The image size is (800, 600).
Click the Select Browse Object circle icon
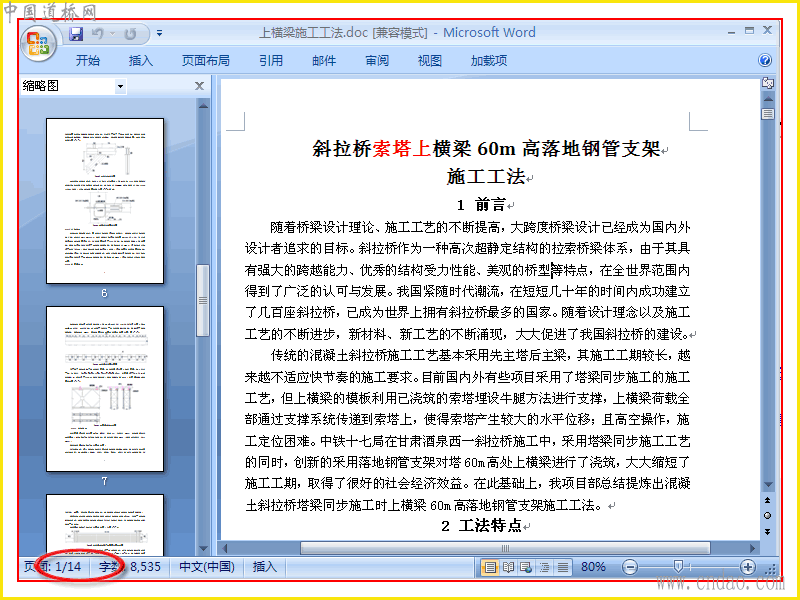tap(767, 516)
